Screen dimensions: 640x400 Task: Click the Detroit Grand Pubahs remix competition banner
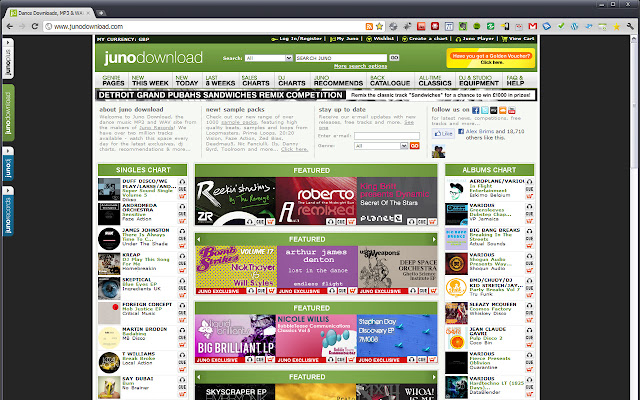(x=316, y=95)
